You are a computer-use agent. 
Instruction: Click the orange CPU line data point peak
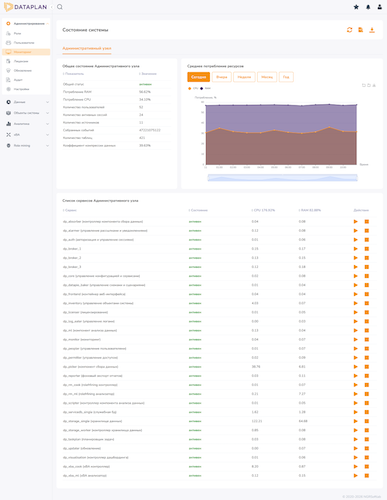tap(329, 127)
